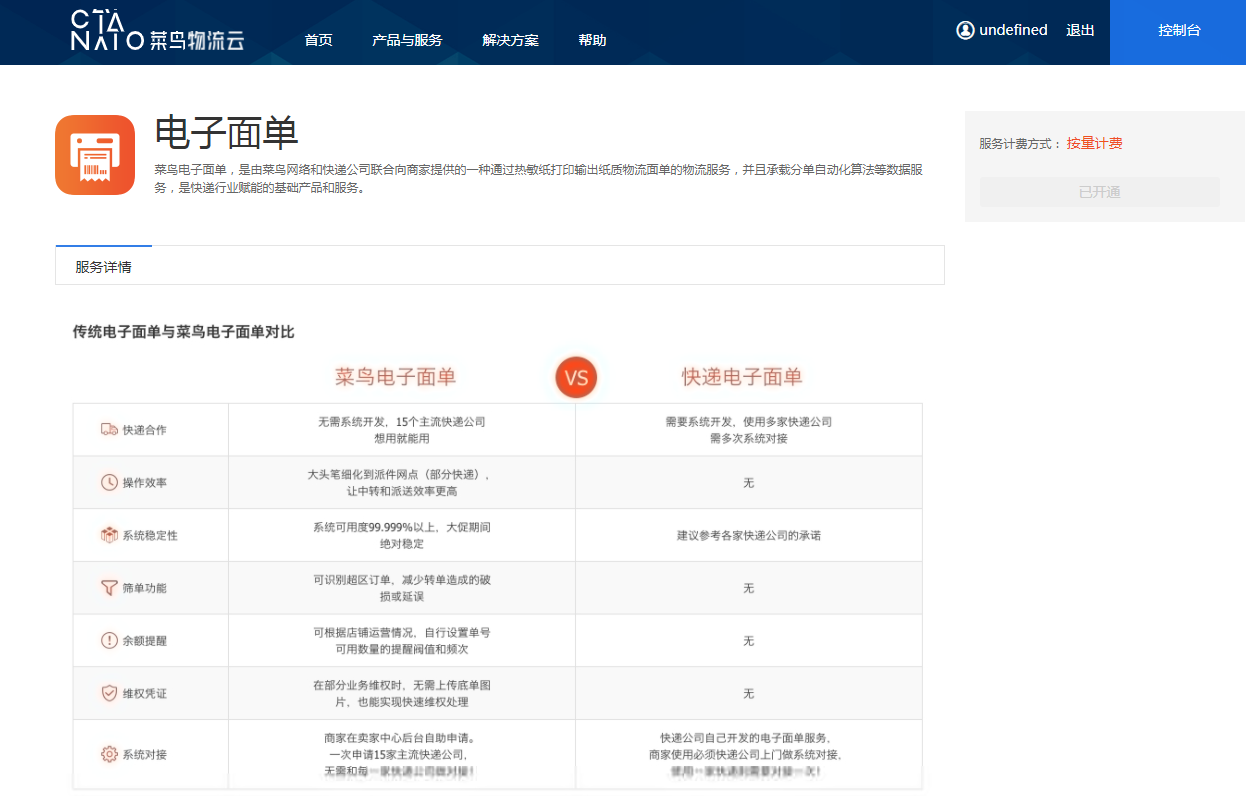Open the 帮助 menu item
Viewport: 1246px width, 796px height.
[x=592, y=40]
